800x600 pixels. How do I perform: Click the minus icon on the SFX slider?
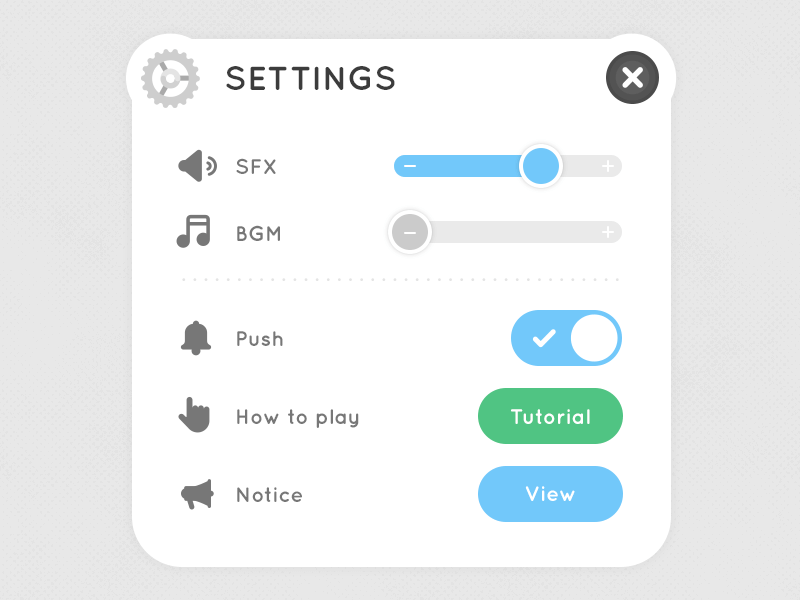pos(410,166)
